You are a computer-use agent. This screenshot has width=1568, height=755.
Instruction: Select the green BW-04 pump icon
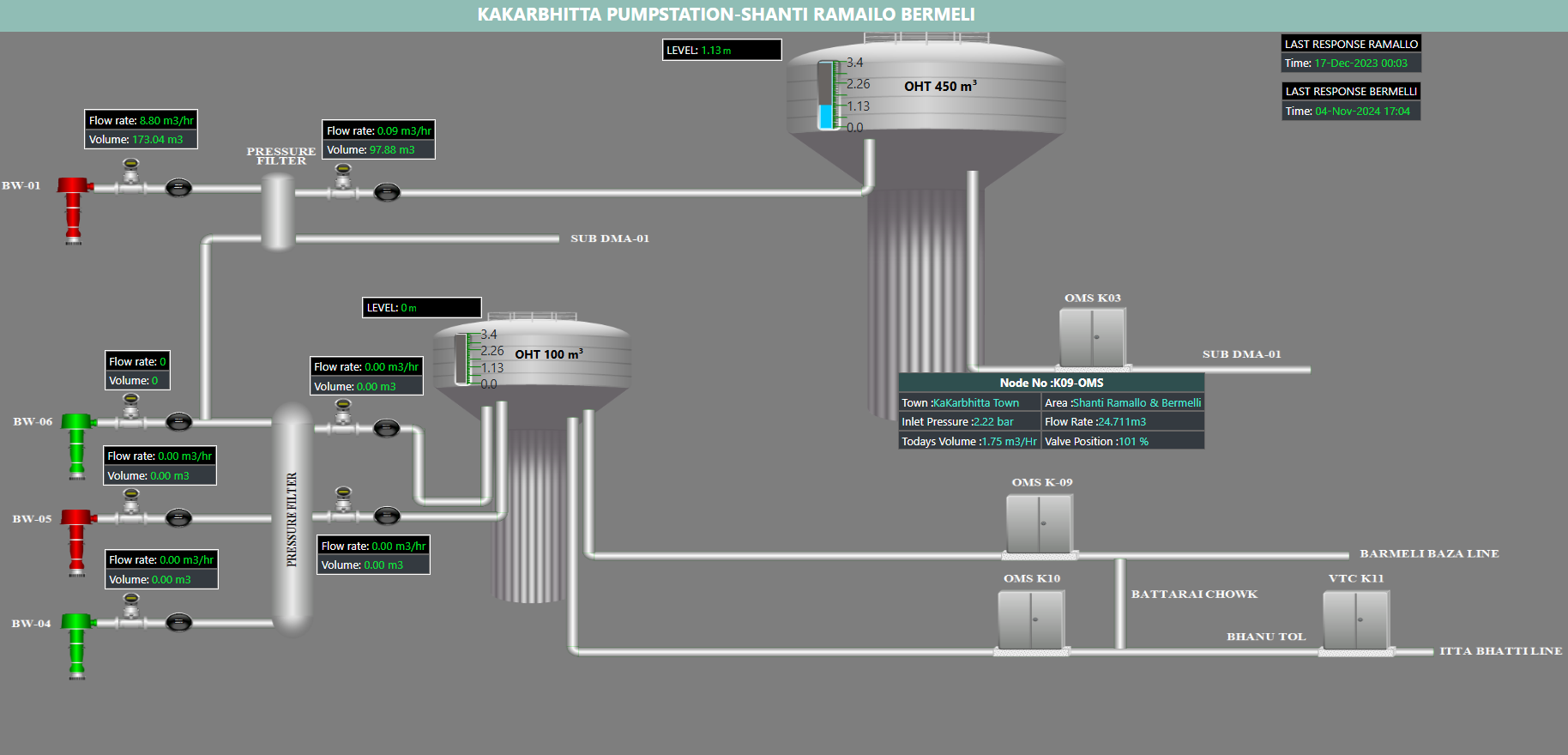point(77,644)
